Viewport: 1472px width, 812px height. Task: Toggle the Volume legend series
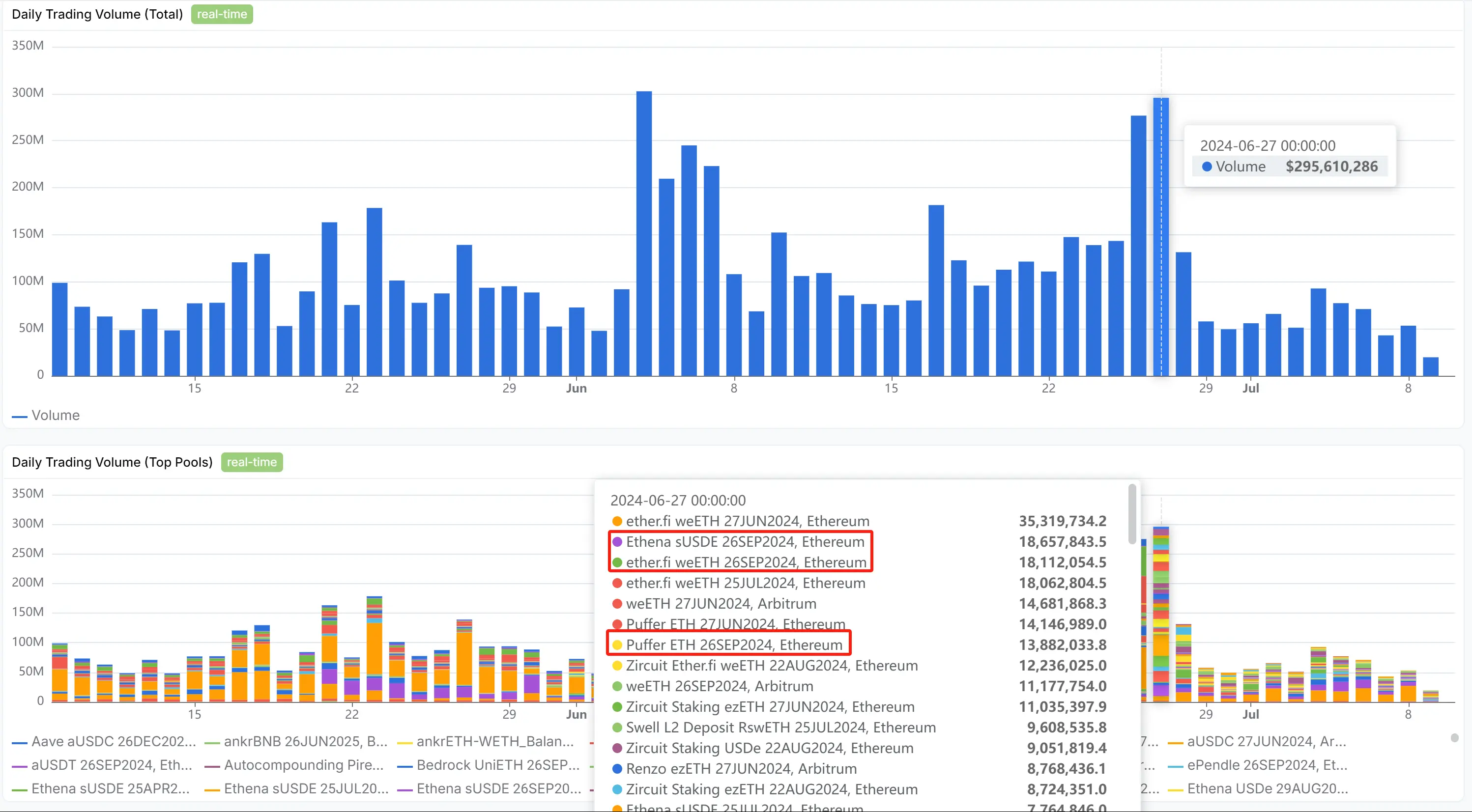(x=46, y=416)
